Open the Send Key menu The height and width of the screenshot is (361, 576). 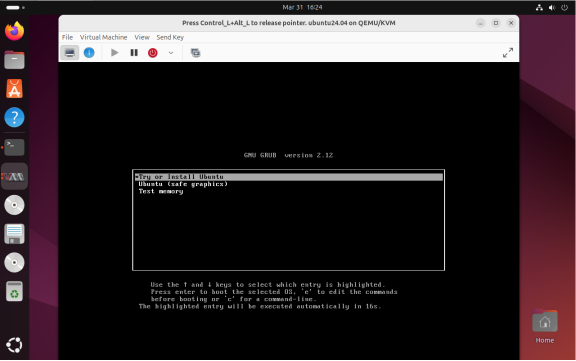click(x=170, y=37)
